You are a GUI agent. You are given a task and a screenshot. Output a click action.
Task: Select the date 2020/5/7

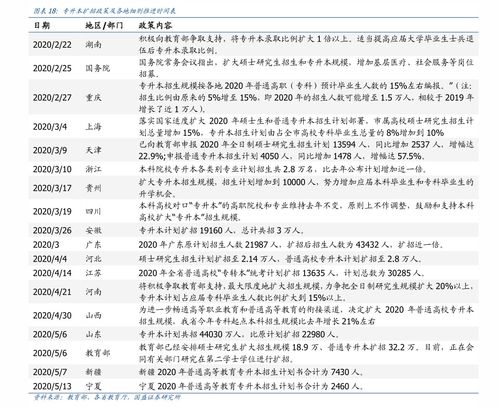(x=50, y=372)
